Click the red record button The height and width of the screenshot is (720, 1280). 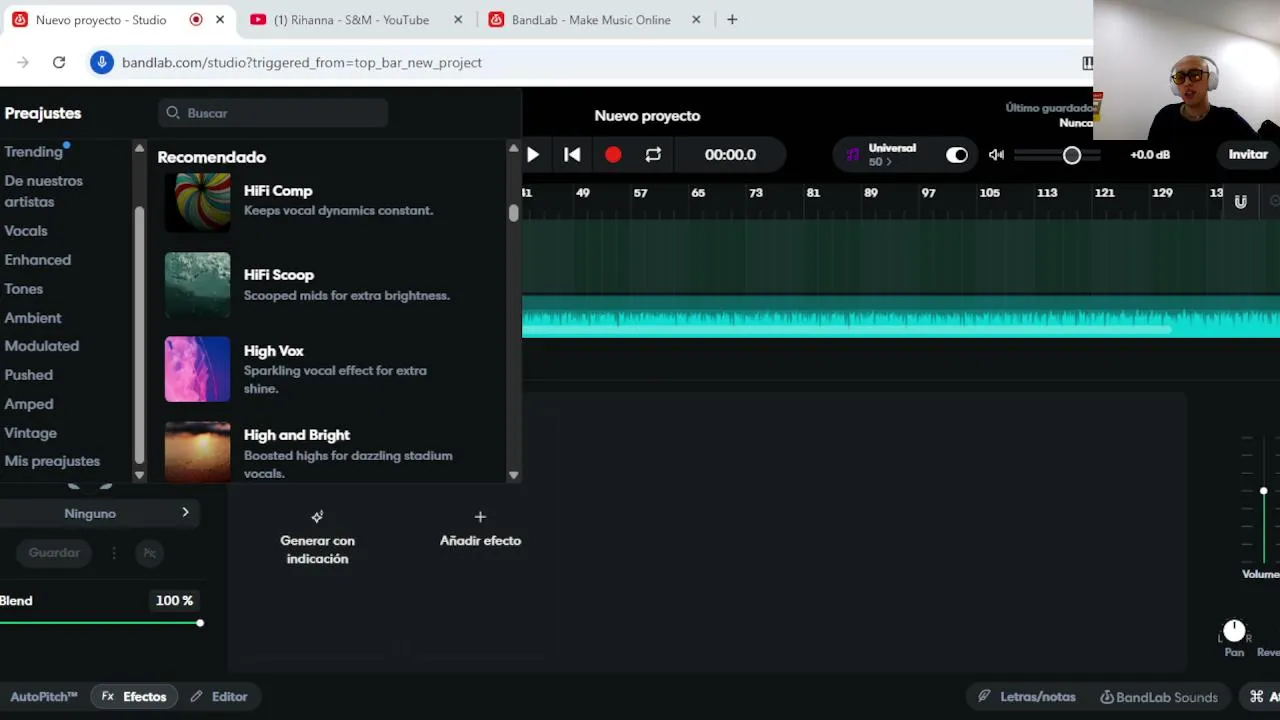click(x=613, y=155)
